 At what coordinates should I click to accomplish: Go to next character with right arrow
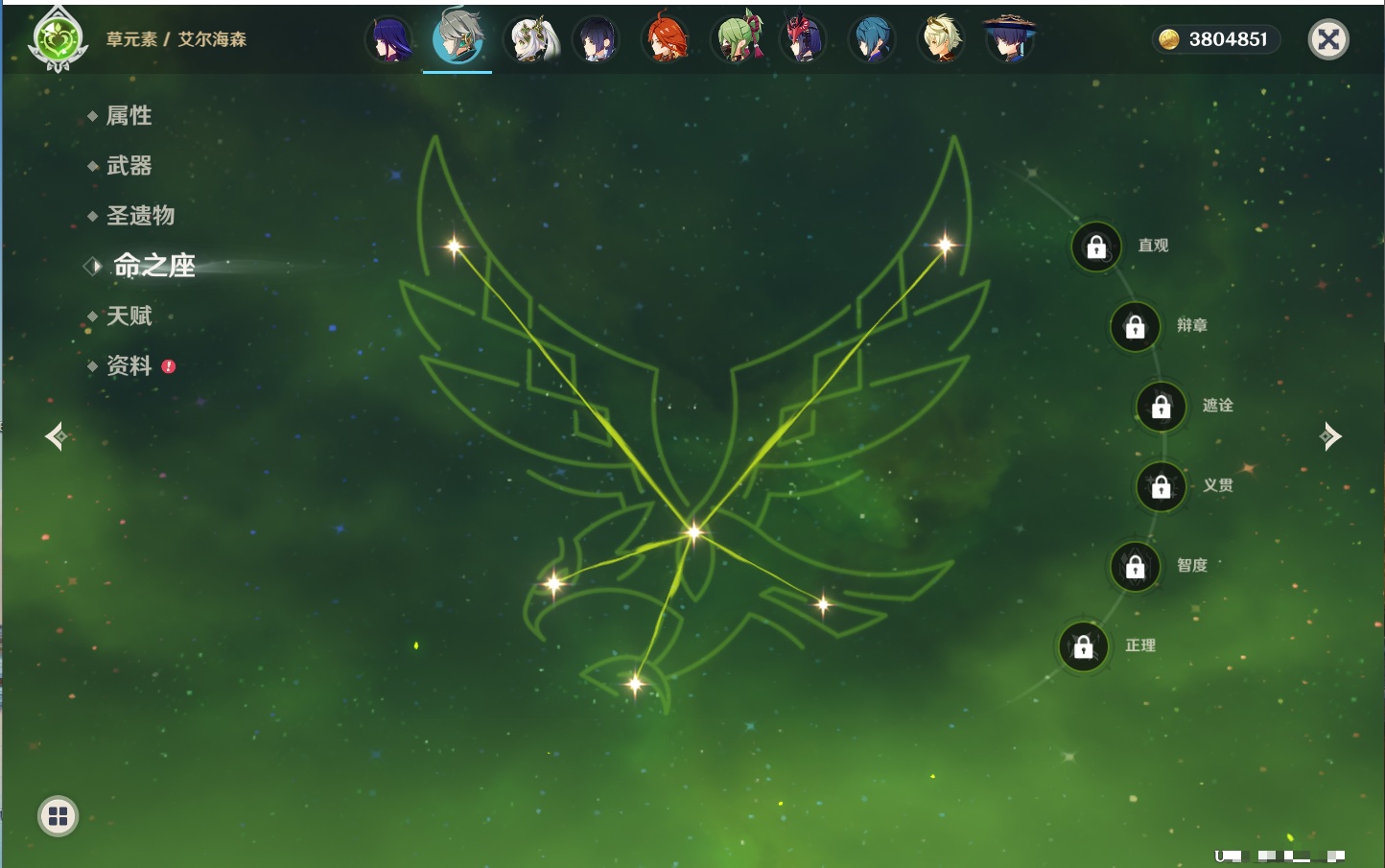click(1330, 436)
